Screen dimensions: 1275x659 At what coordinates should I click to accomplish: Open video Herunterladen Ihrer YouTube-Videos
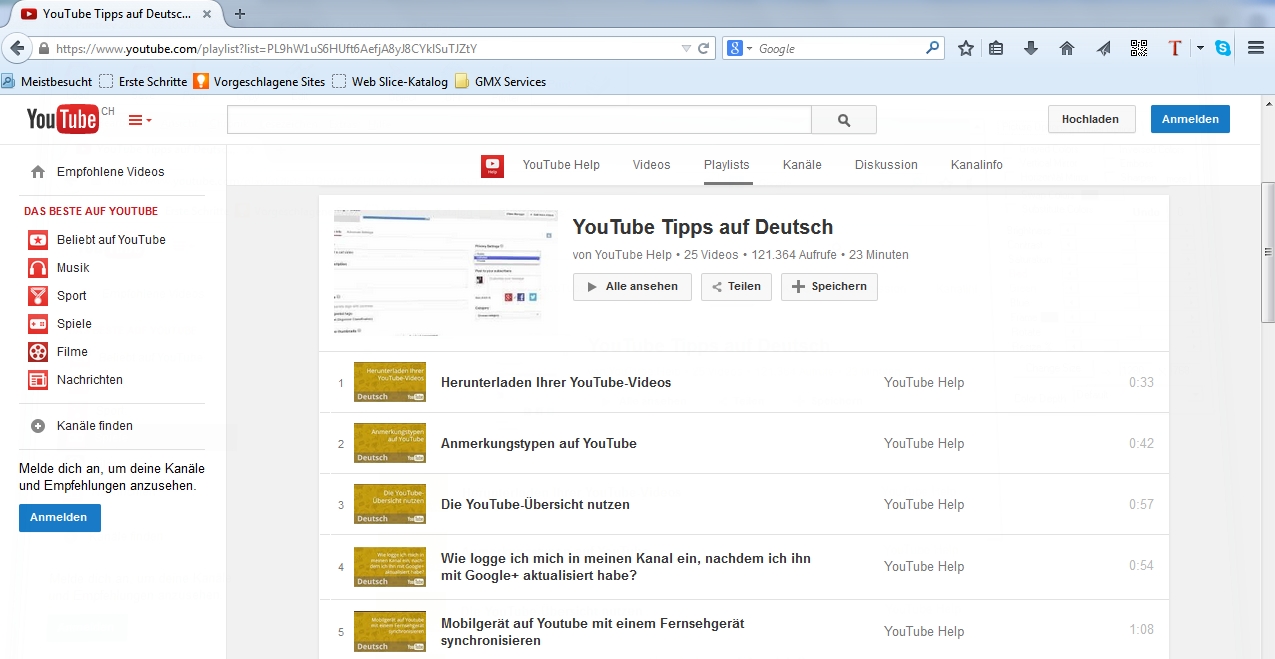[x=556, y=383]
